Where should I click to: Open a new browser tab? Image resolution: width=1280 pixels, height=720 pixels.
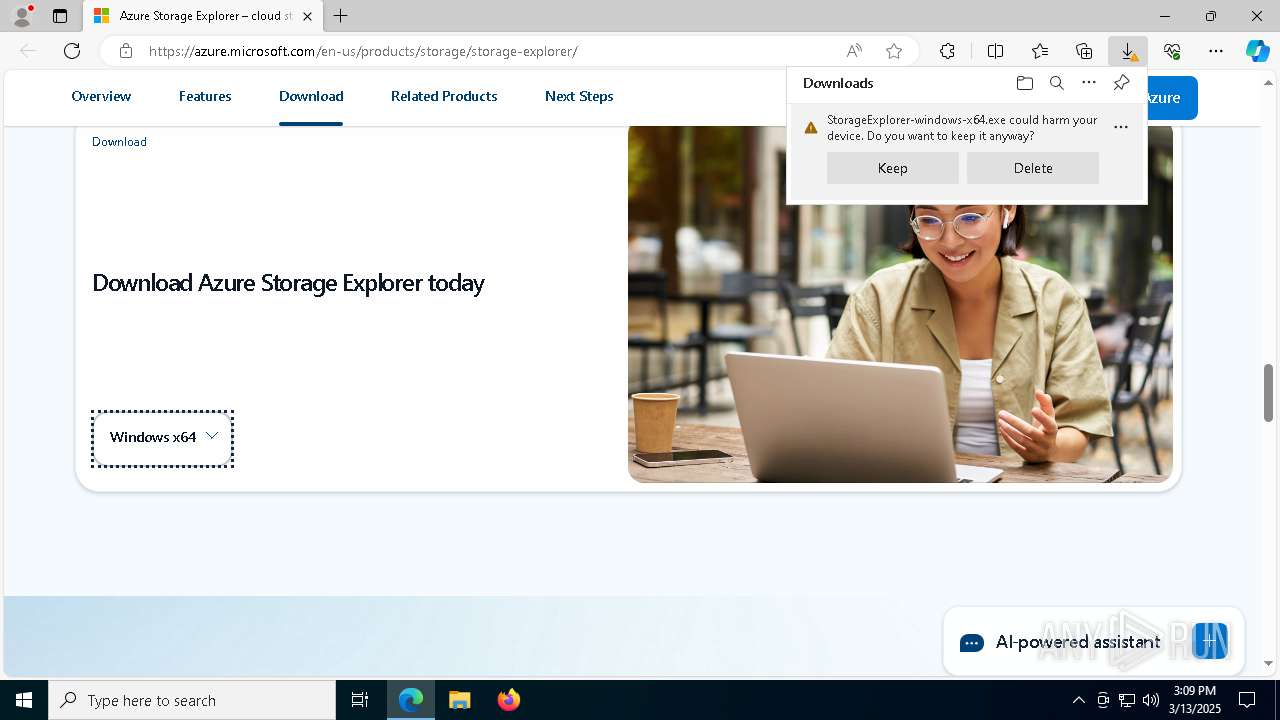[x=340, y=16]
